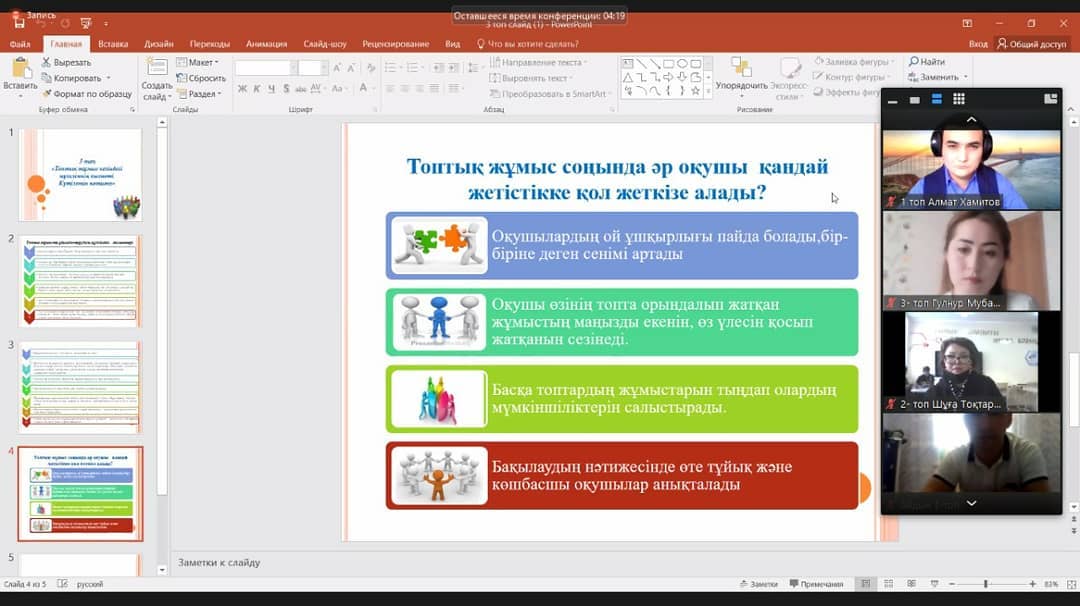Image resolution: width=1080 pixels, height=606 pixels.
Task: Toggle italic К formatting
Action: pyautogui.click(x=257, y=89)
